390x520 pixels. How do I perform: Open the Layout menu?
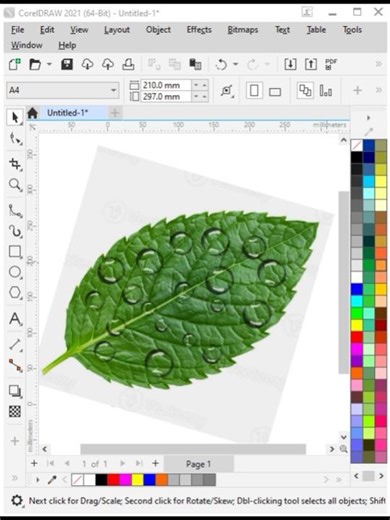(x=117, y=30)
